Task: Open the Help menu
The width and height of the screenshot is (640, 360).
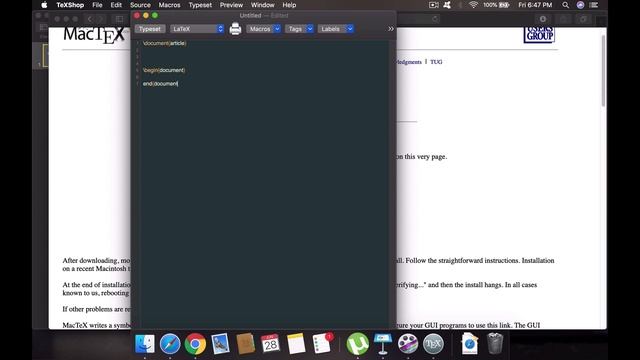Action: 289,5
